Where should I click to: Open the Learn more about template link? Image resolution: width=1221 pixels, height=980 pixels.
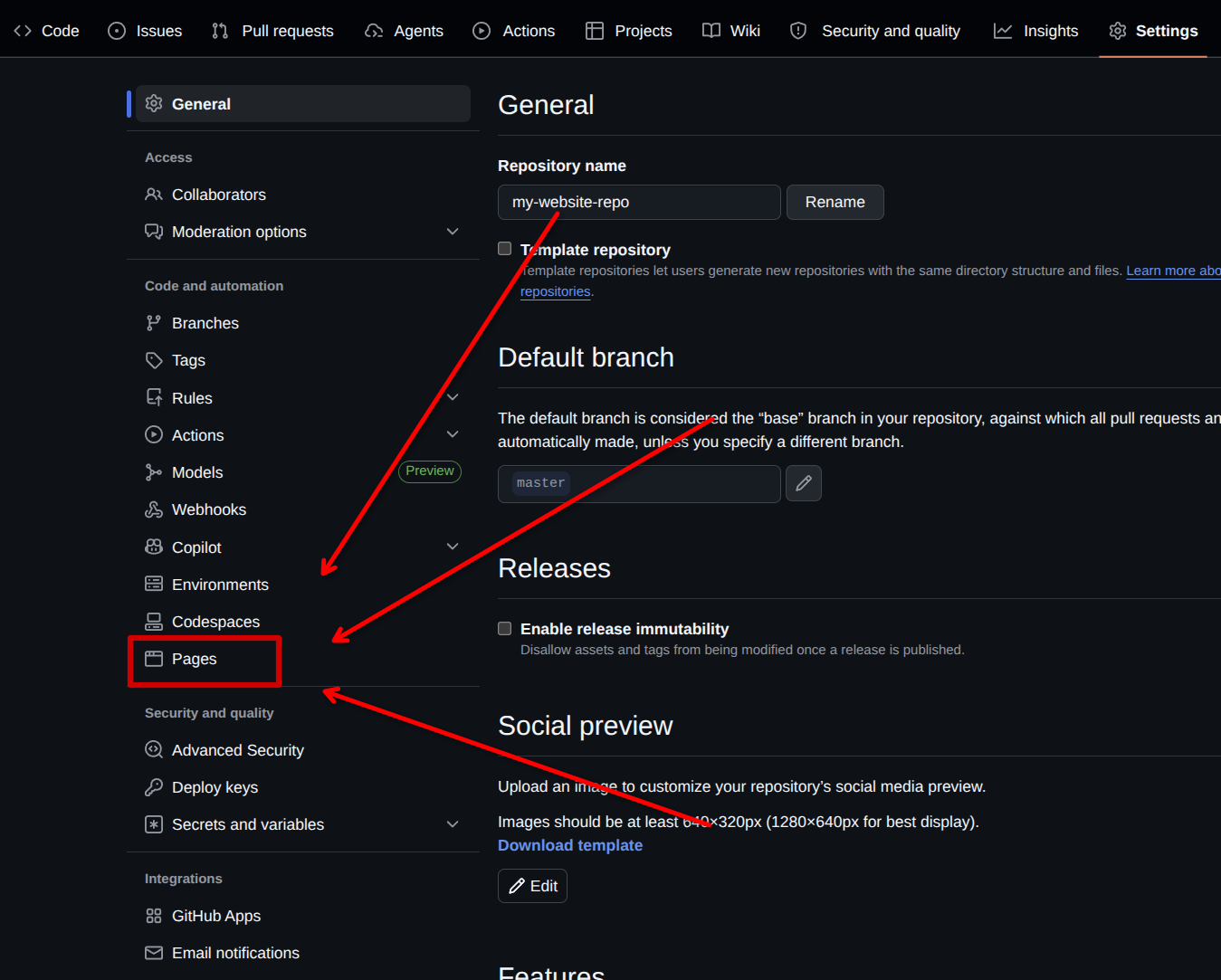coord(1173,271)
